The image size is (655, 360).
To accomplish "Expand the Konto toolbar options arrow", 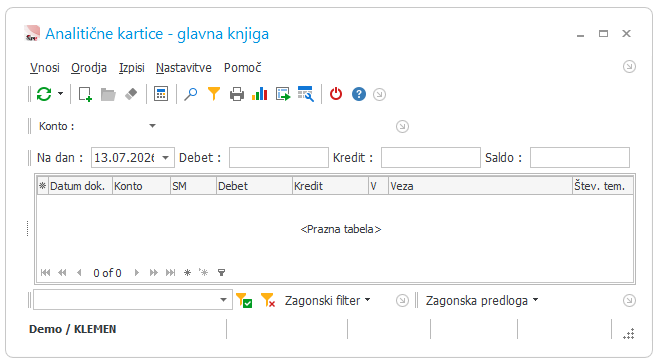I will [x=402, y=127].
